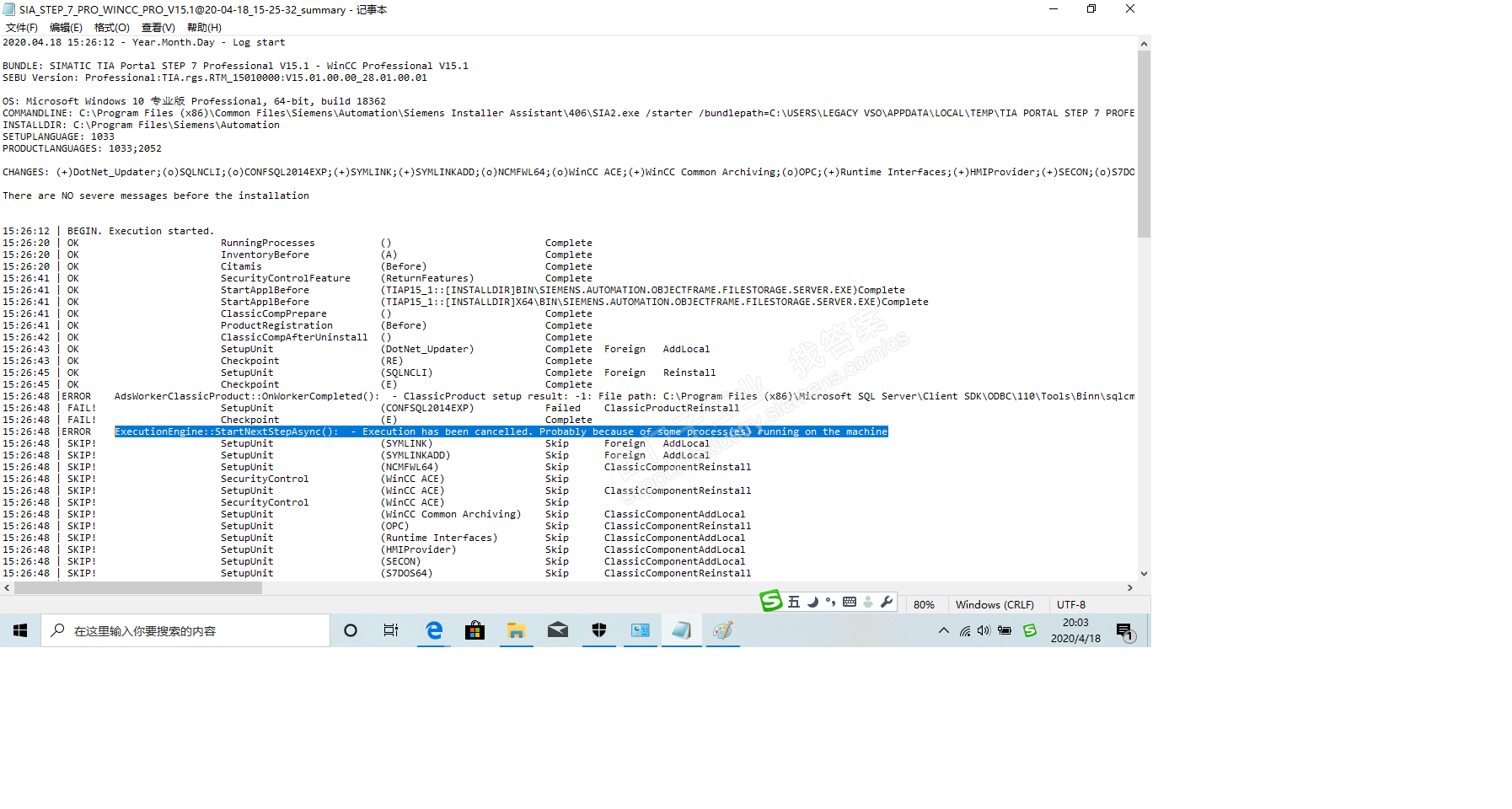Switch to the Control Panel taskbar window
Viewport: 1512px width, 809px height.
pos(641,630)
